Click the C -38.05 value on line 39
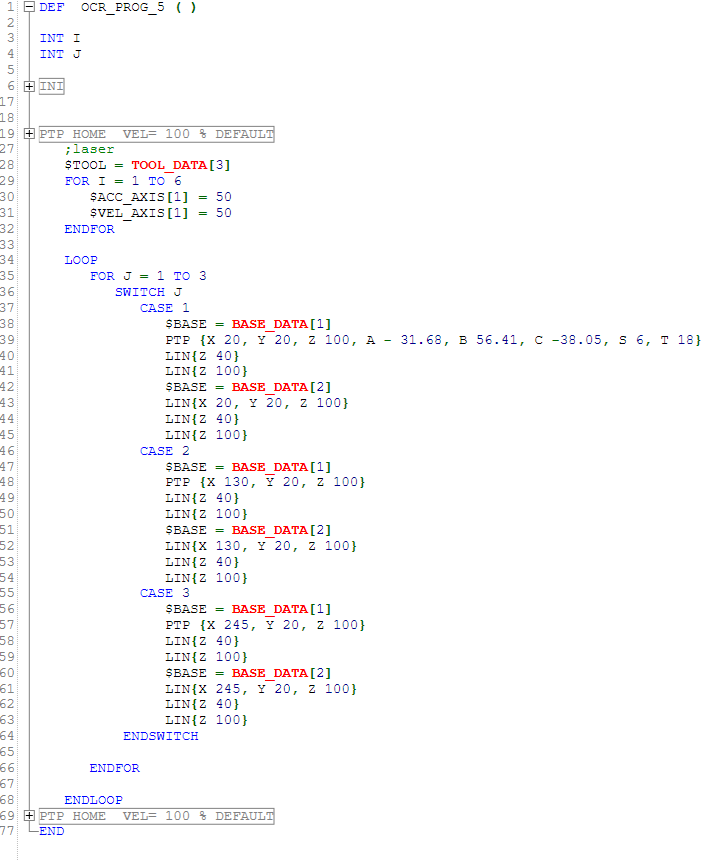715x860 pixels. [568, 340]
